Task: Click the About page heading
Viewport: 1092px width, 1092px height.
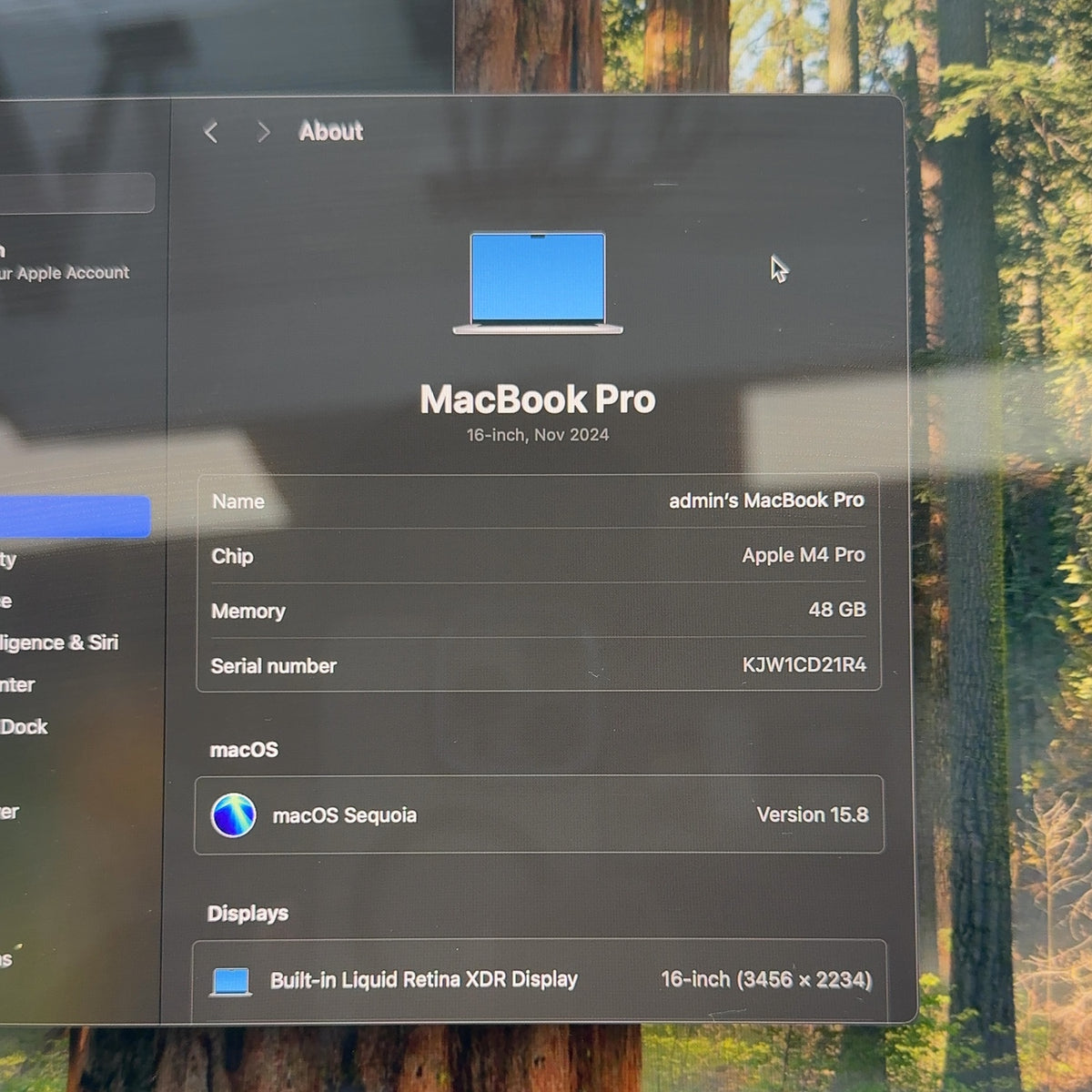Action: pos(331,132)
